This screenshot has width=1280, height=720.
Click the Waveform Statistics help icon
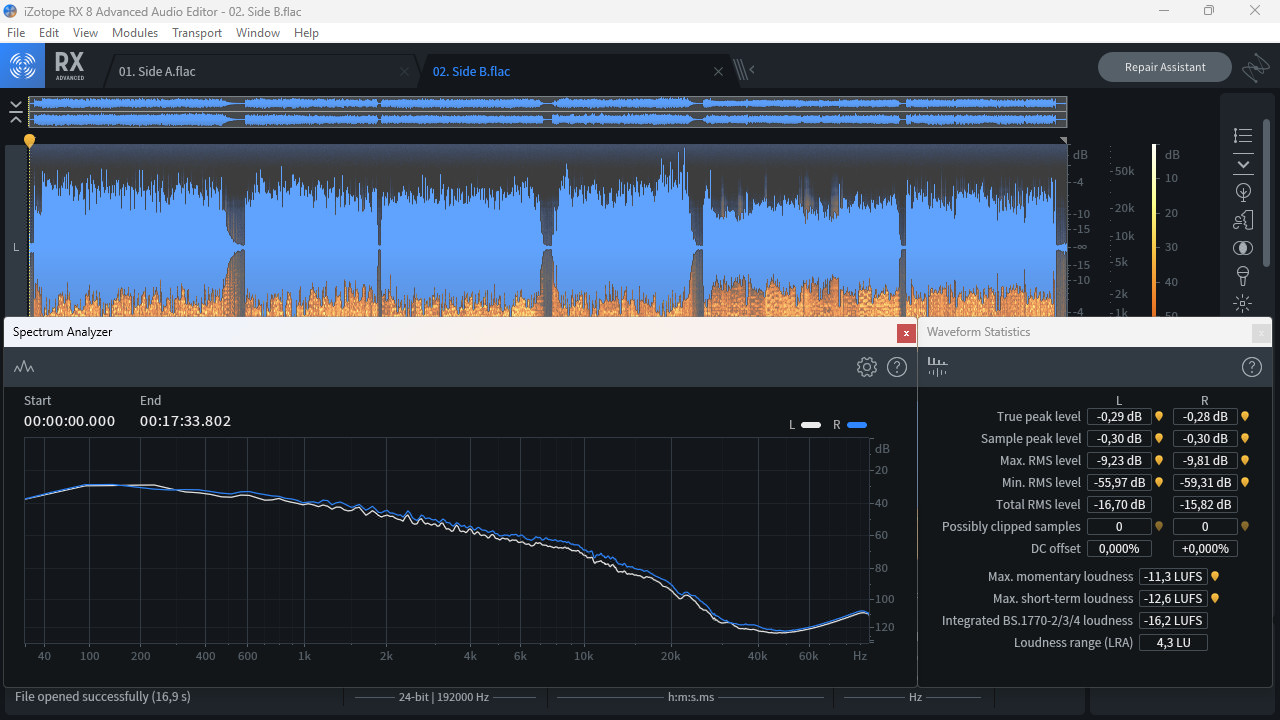click(x=1251, y=367)
